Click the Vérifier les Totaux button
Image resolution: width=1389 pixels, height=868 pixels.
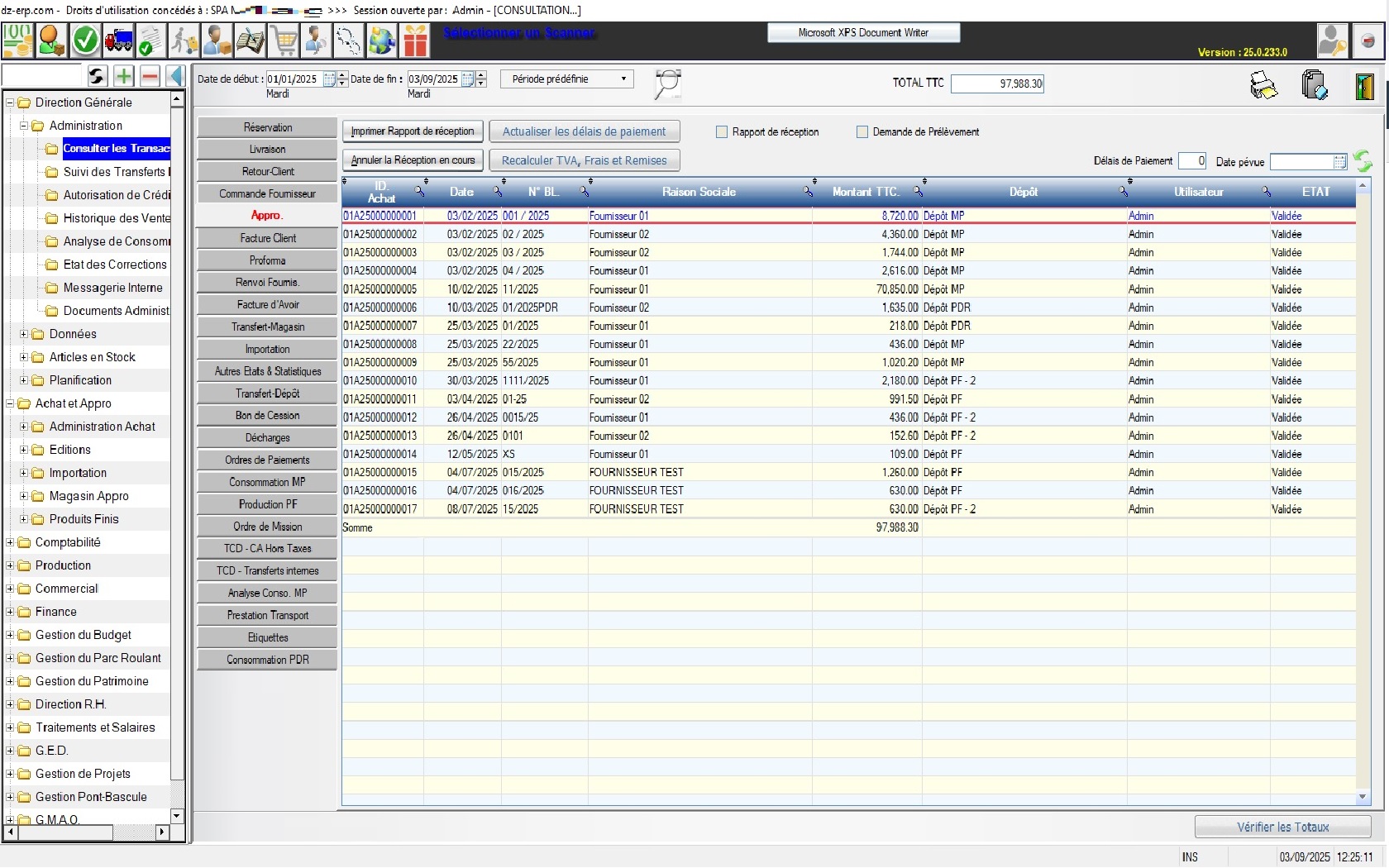pyautogui.click(x=1282, y=827)
